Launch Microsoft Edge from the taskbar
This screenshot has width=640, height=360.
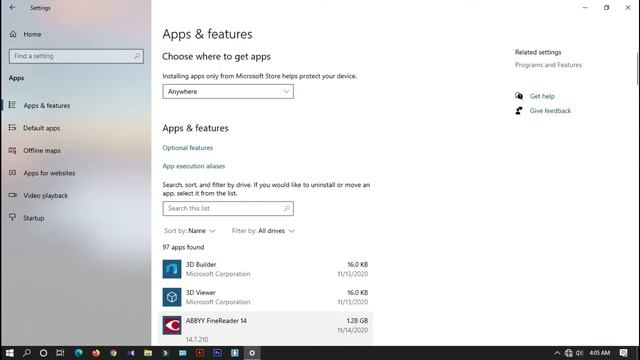coord(78,353)
